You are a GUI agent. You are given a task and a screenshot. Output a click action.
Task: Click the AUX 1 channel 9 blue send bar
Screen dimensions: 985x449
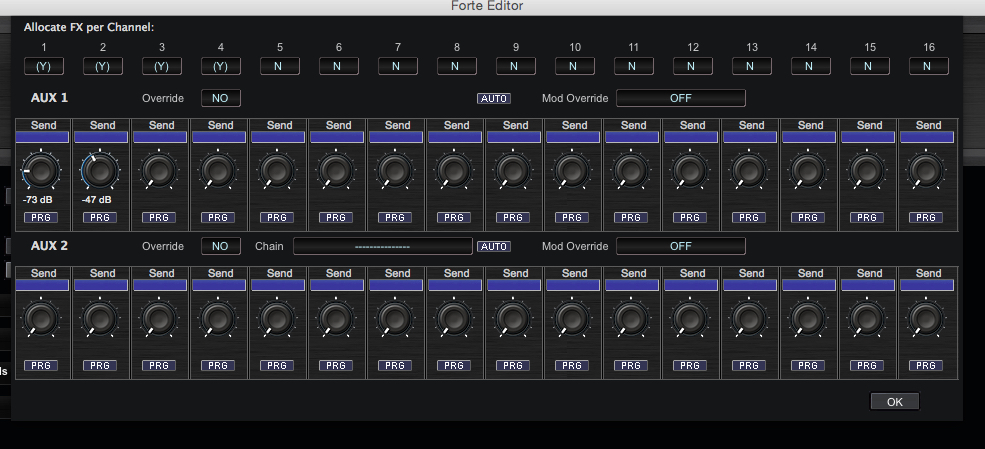tap(514, 137)
